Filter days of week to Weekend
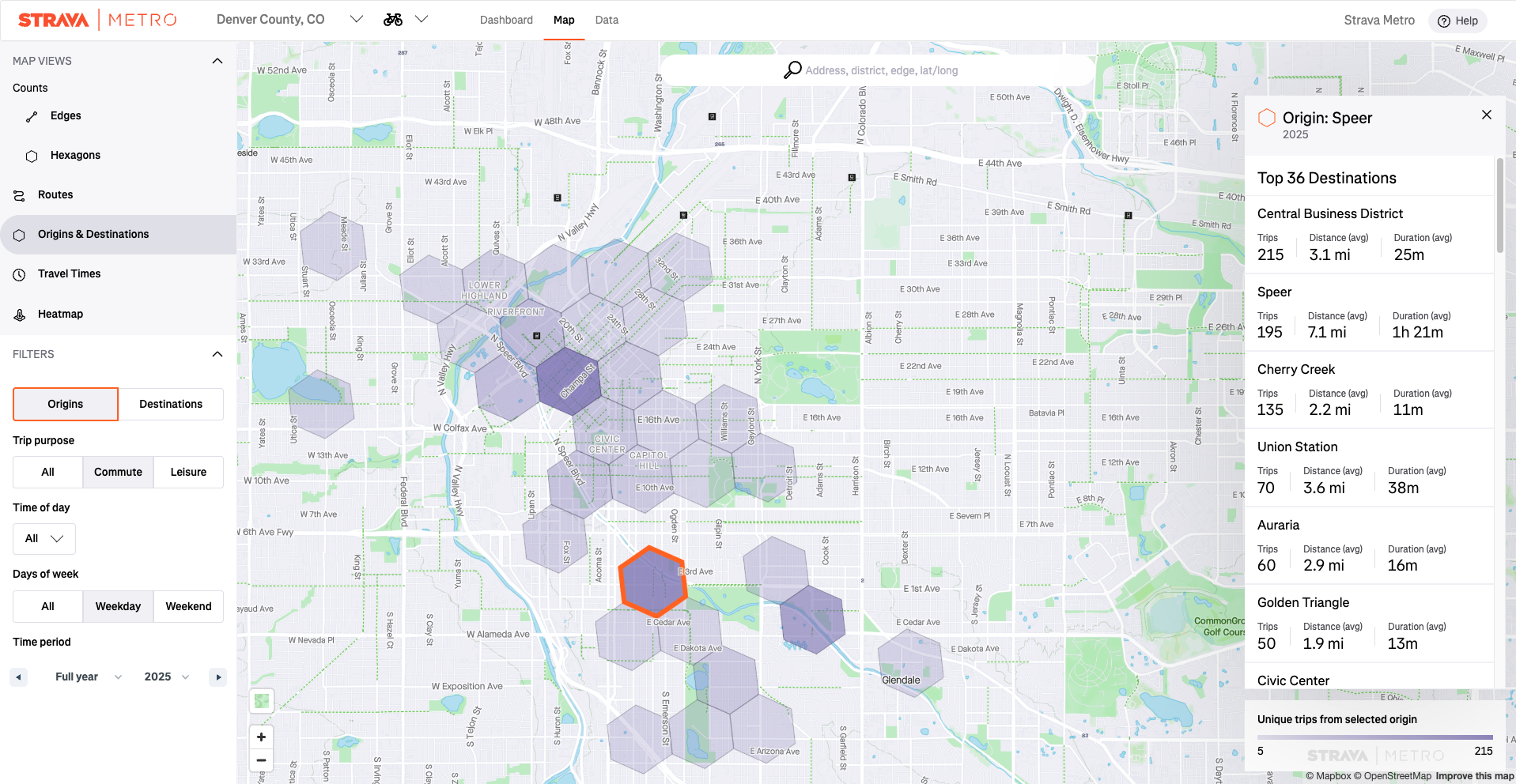This screenshot has width=1516, height=784. (x=188, y=607)
